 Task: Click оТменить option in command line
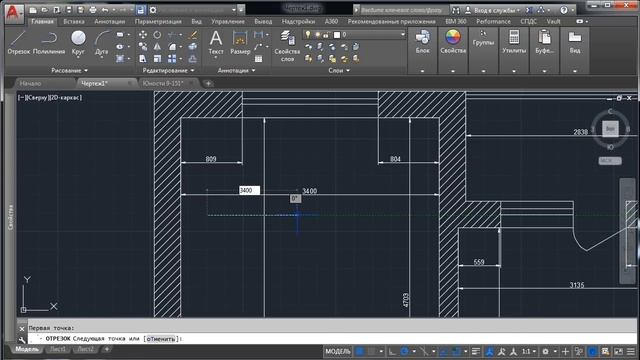(x=161, y=339)
